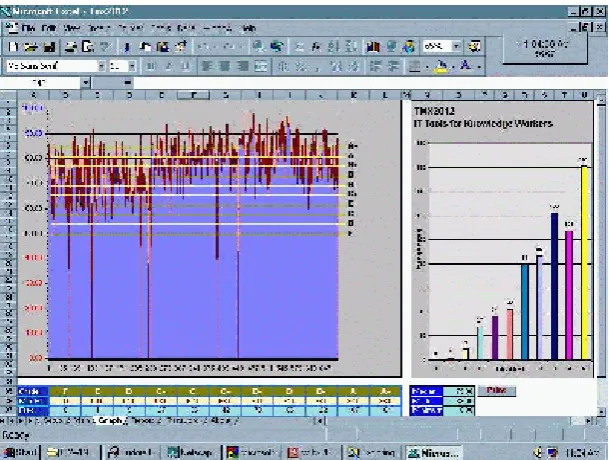
Task: Click the horizontal scrollbar beside the sheet tabs
Action: pos(454,421)
